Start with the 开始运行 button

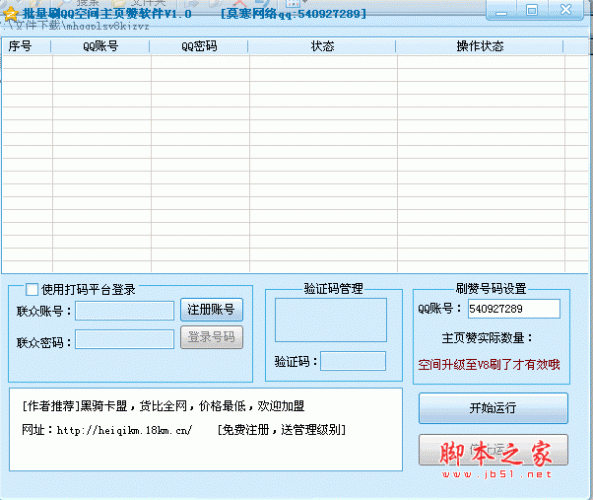(x=493, y=408)
